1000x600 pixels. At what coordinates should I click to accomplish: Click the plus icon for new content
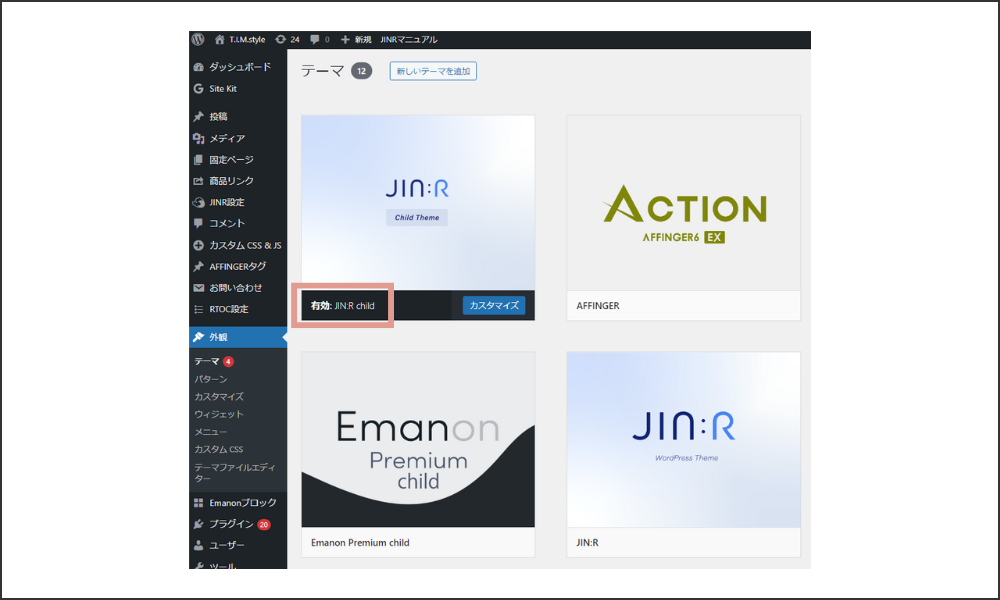(345, 40)
